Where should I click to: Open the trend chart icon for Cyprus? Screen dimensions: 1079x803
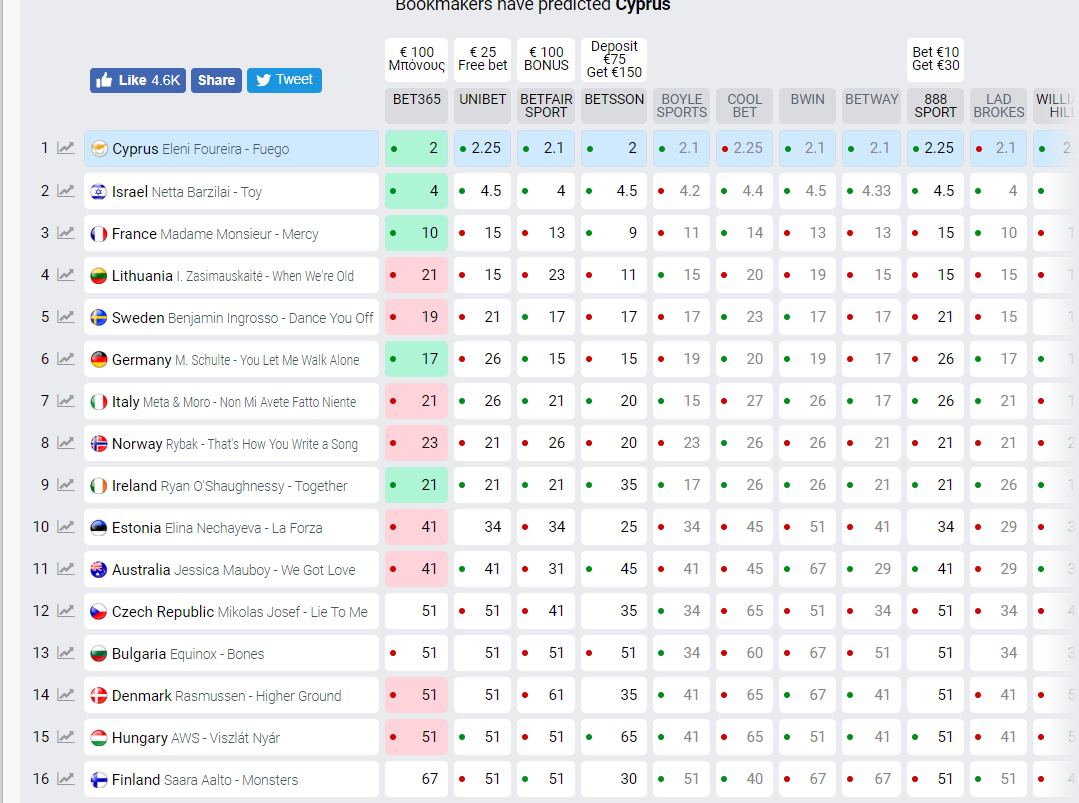(x=65, y=148)
